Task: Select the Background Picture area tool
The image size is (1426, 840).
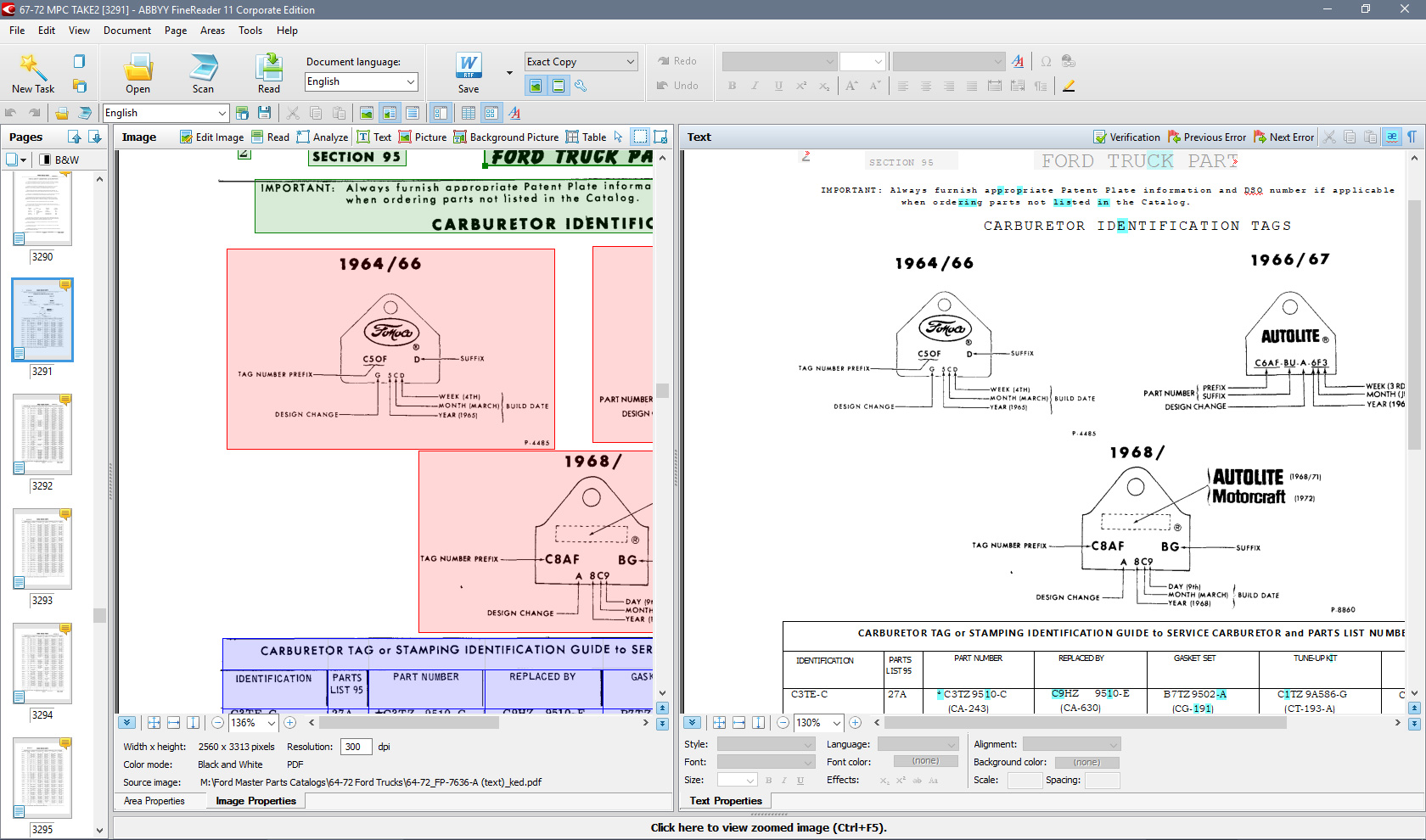Action: 506,137
